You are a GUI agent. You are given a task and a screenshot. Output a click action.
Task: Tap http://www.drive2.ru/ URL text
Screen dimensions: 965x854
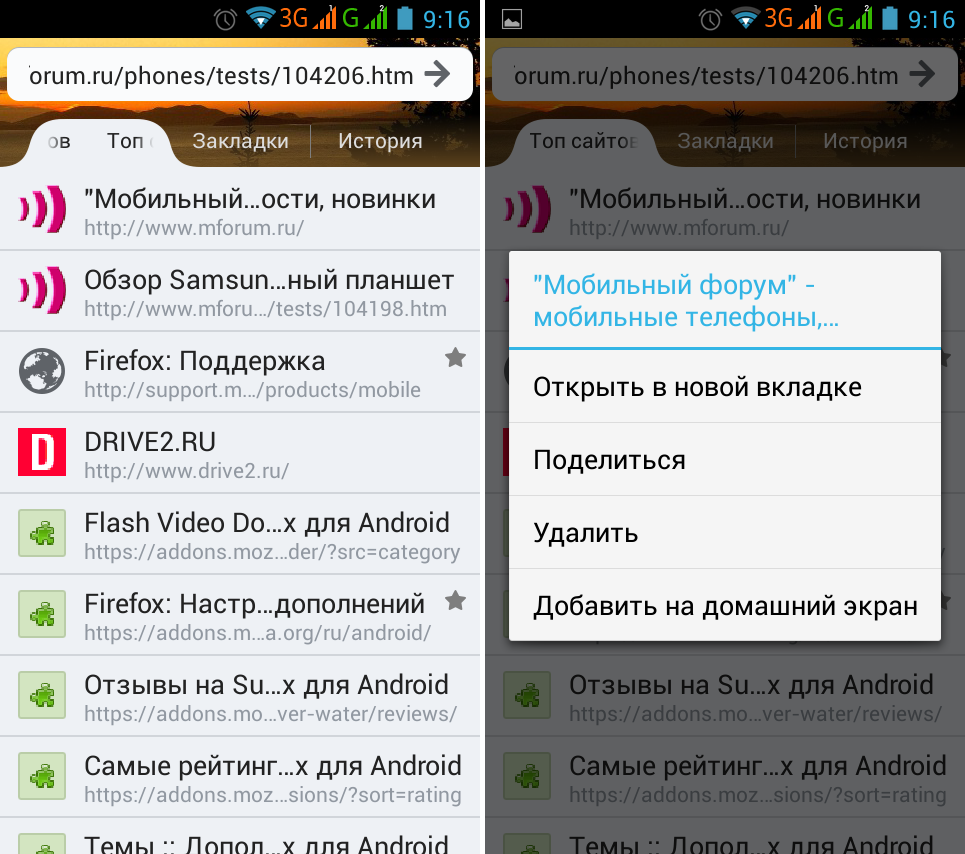pos(186,471)
